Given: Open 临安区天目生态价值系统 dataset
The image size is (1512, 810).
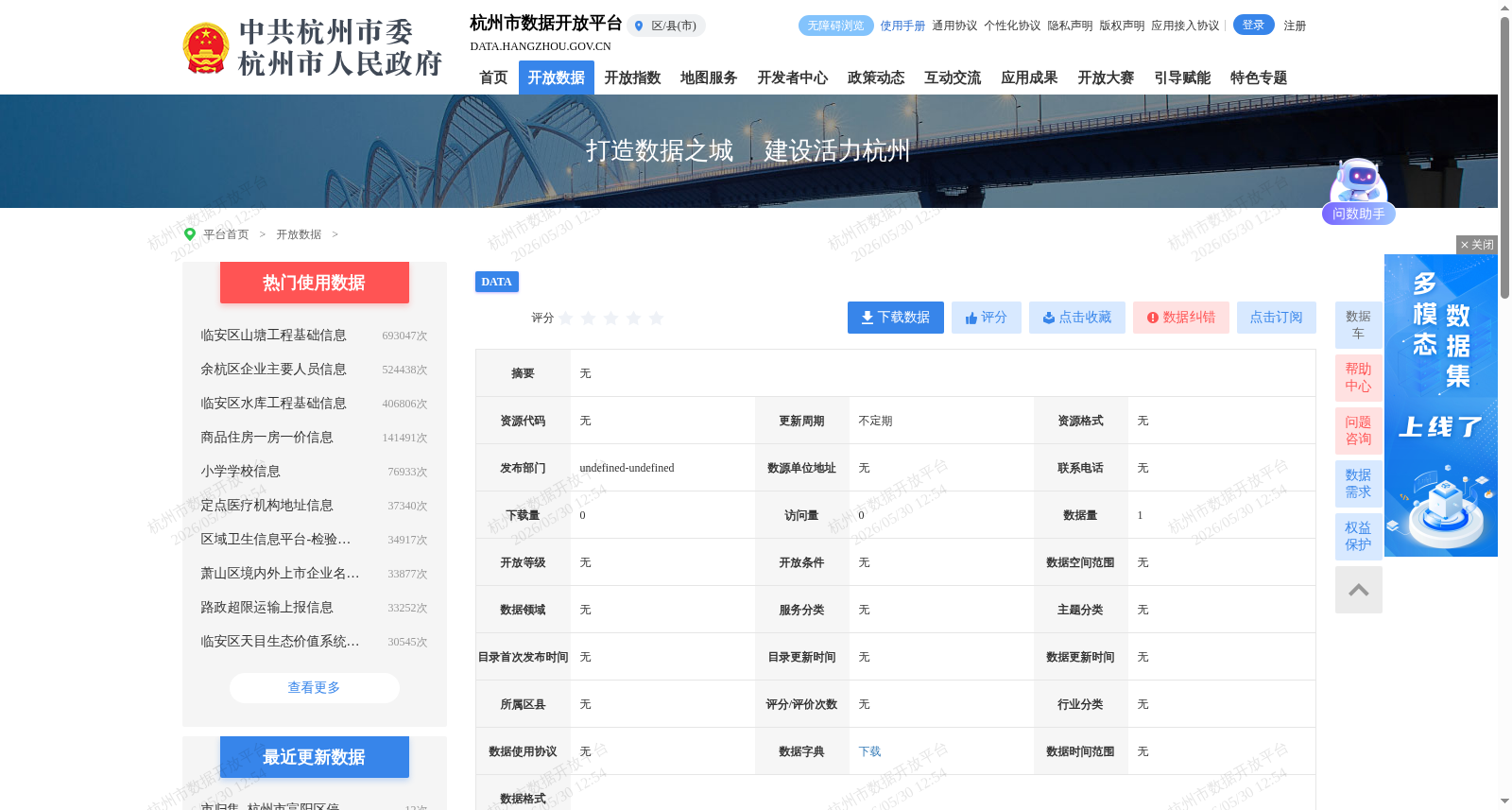Looking at the screenshot, I should (x=280, y=642).
